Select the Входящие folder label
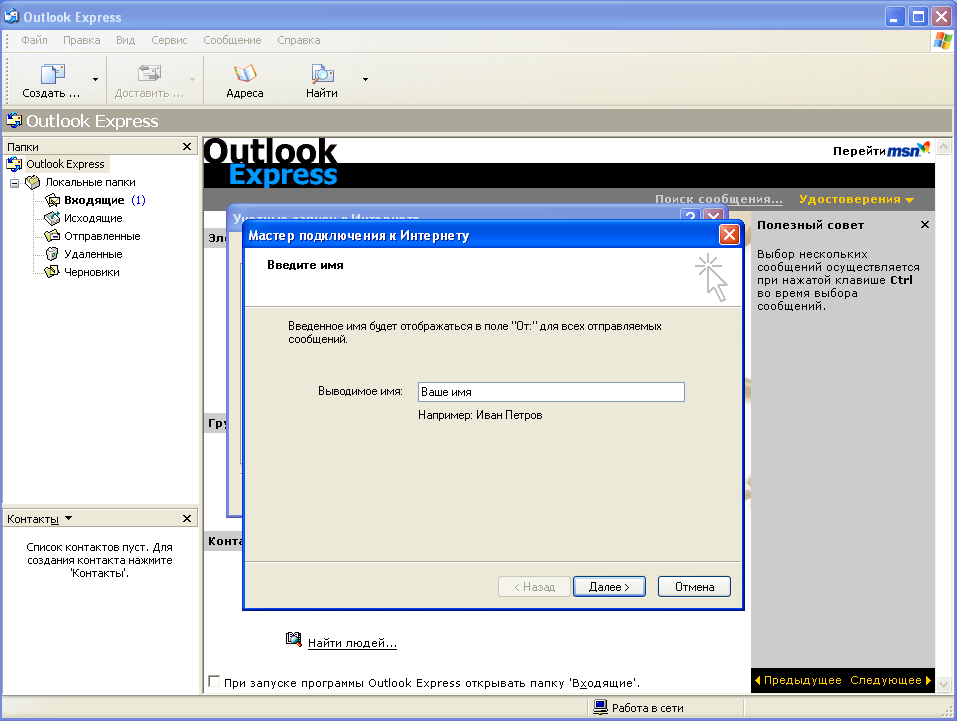957x721 pixels. [94, 200]
